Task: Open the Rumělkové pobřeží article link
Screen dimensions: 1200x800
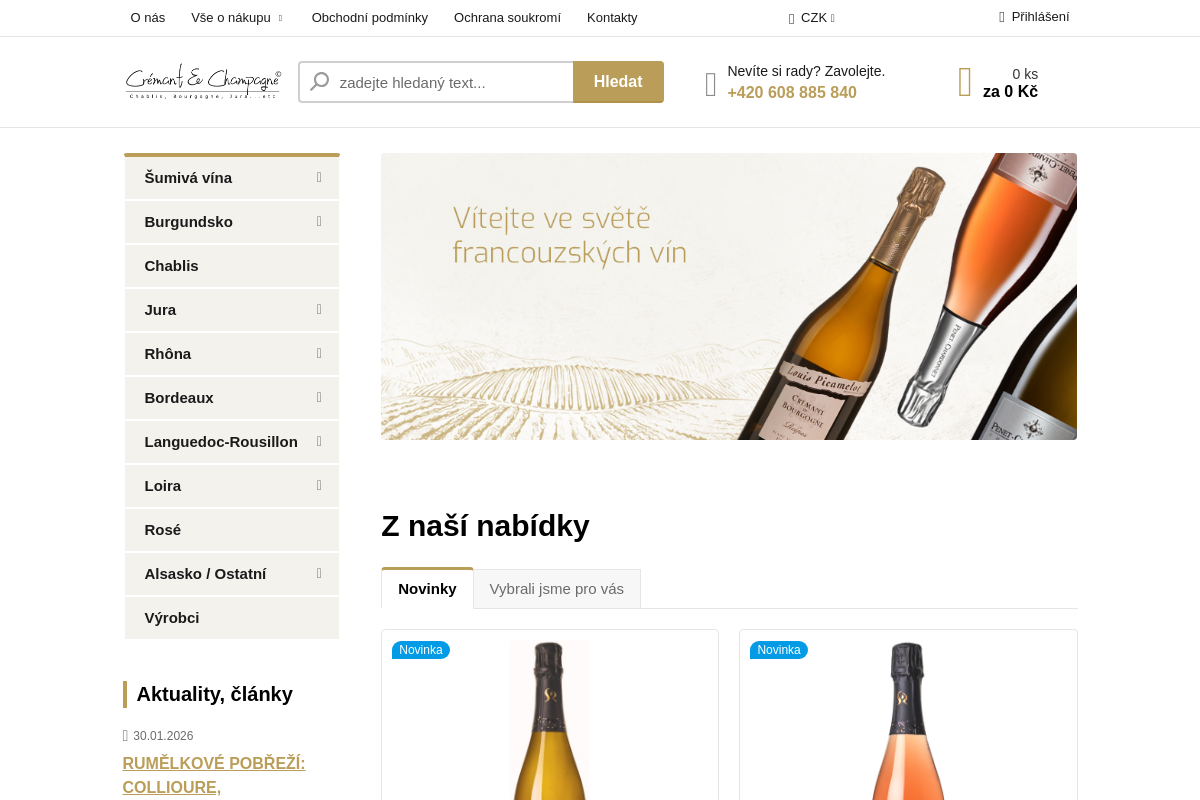Action: [214, 775]
